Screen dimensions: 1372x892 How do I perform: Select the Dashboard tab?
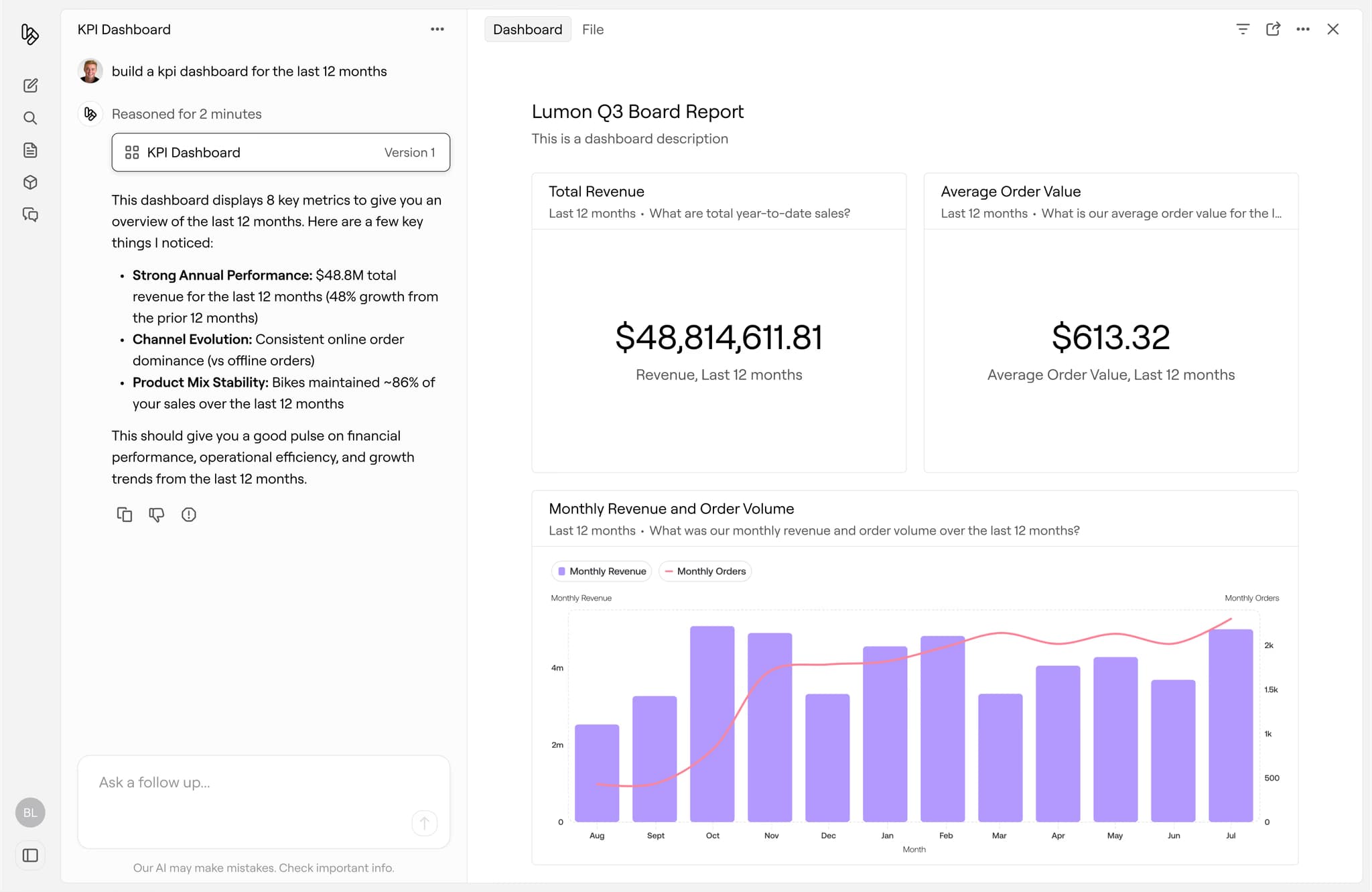point(527,29)
